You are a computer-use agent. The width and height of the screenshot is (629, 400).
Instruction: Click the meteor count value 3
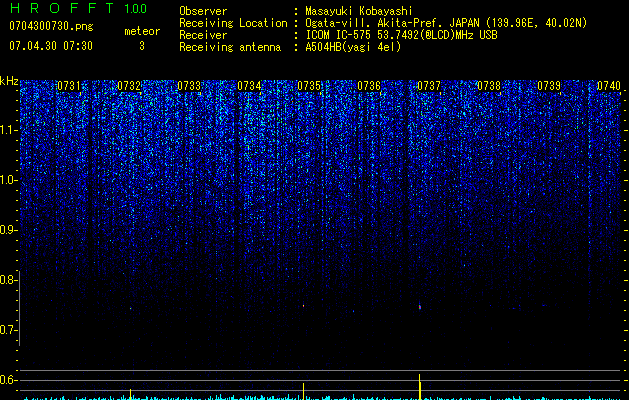tap(142, 46)
